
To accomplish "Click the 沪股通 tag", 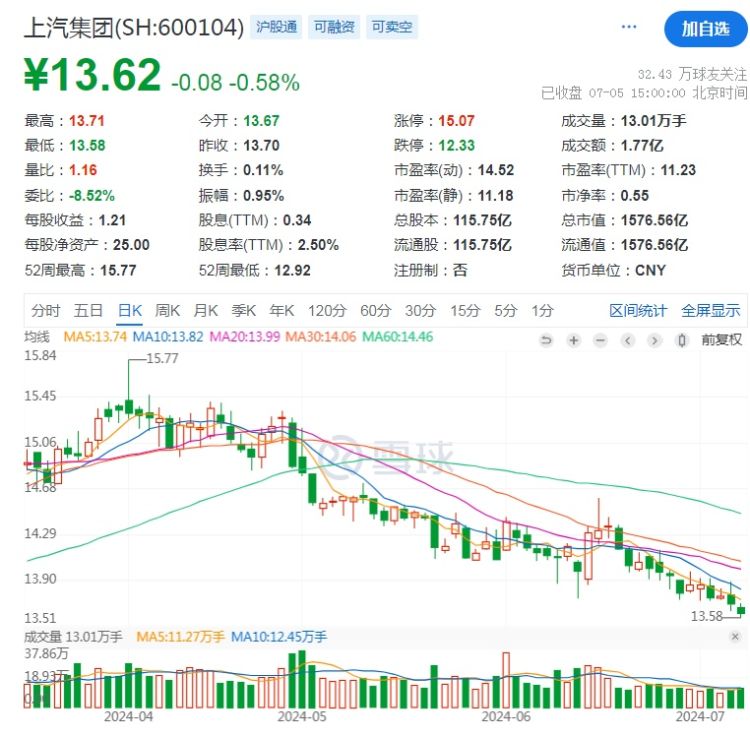I will click(x=276, y=27).
